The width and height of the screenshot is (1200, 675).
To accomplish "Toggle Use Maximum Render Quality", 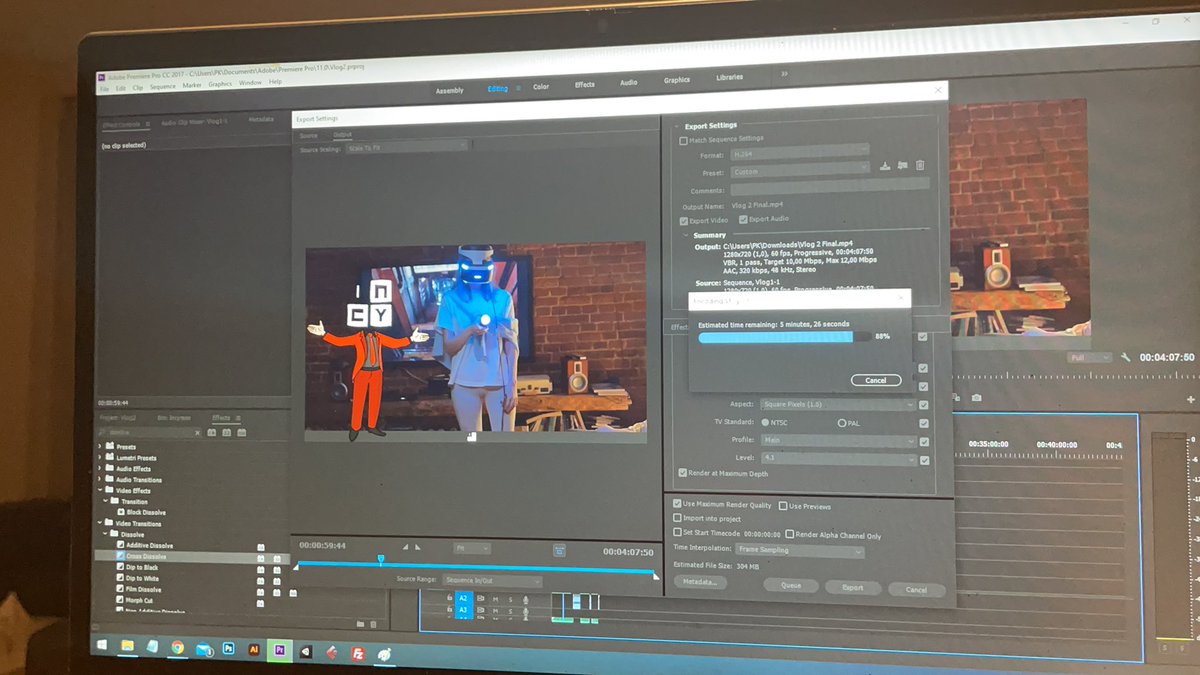I will (678, 505).
